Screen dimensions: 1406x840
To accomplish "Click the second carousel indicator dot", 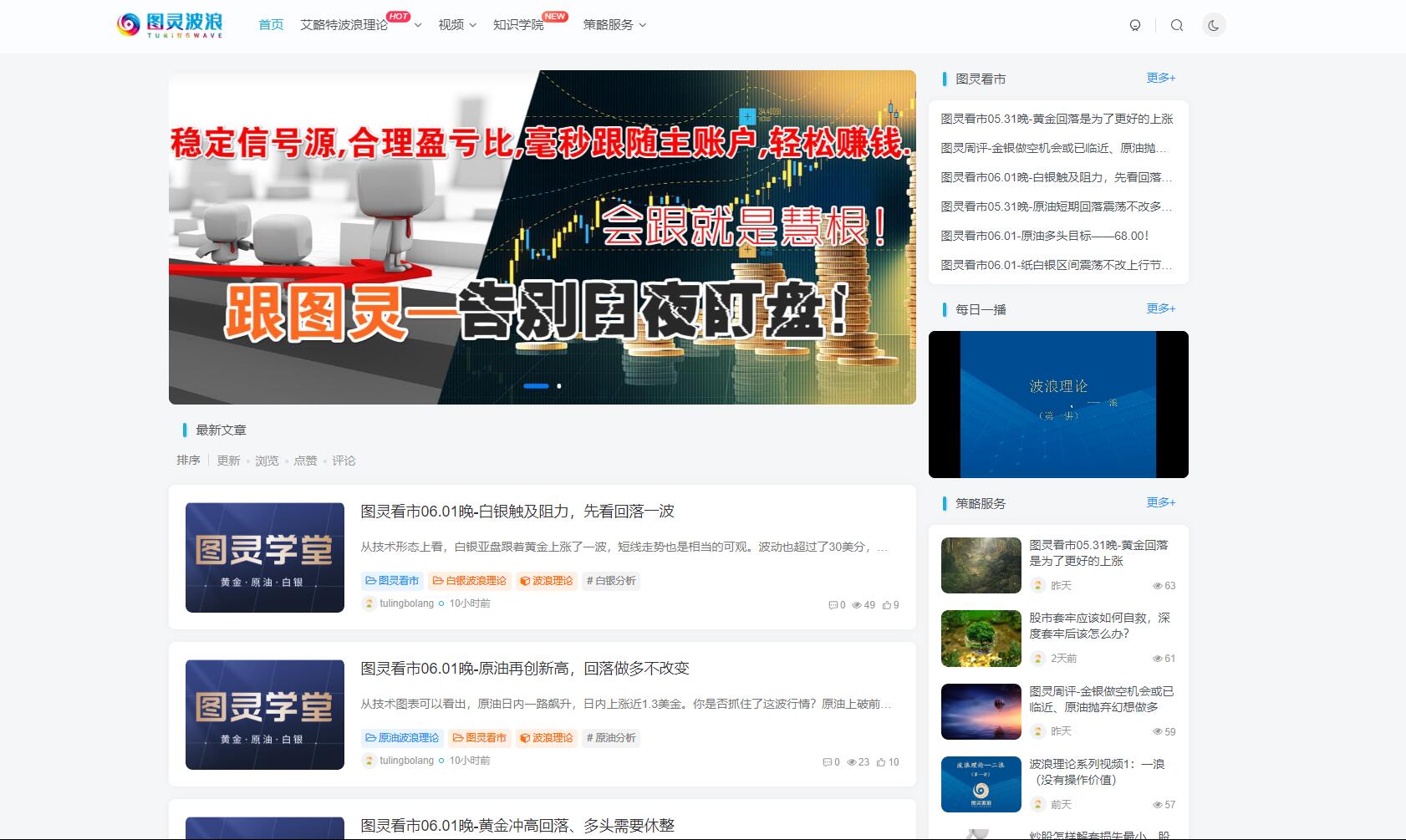I will [x=558, y=386].
